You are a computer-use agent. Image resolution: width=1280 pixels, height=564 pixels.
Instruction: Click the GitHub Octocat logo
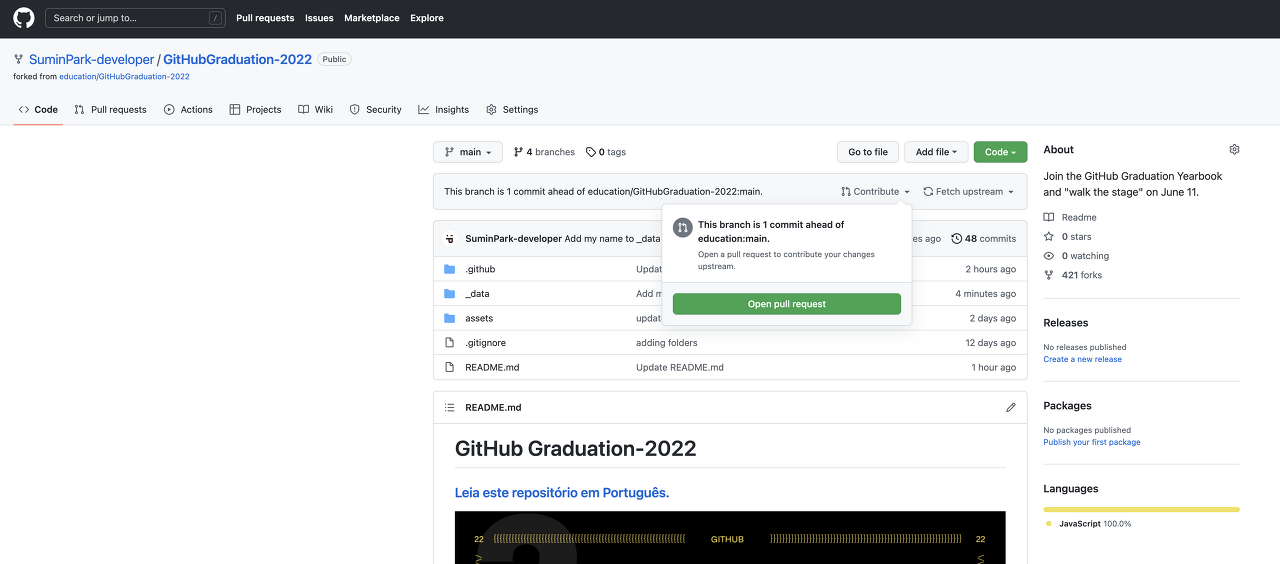(23, 18)
